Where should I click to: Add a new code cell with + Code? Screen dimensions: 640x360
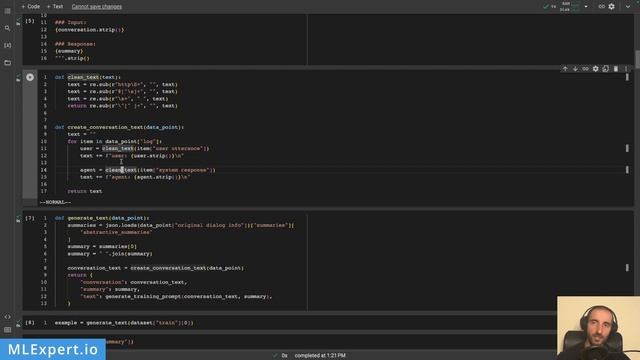coord(31,7)
